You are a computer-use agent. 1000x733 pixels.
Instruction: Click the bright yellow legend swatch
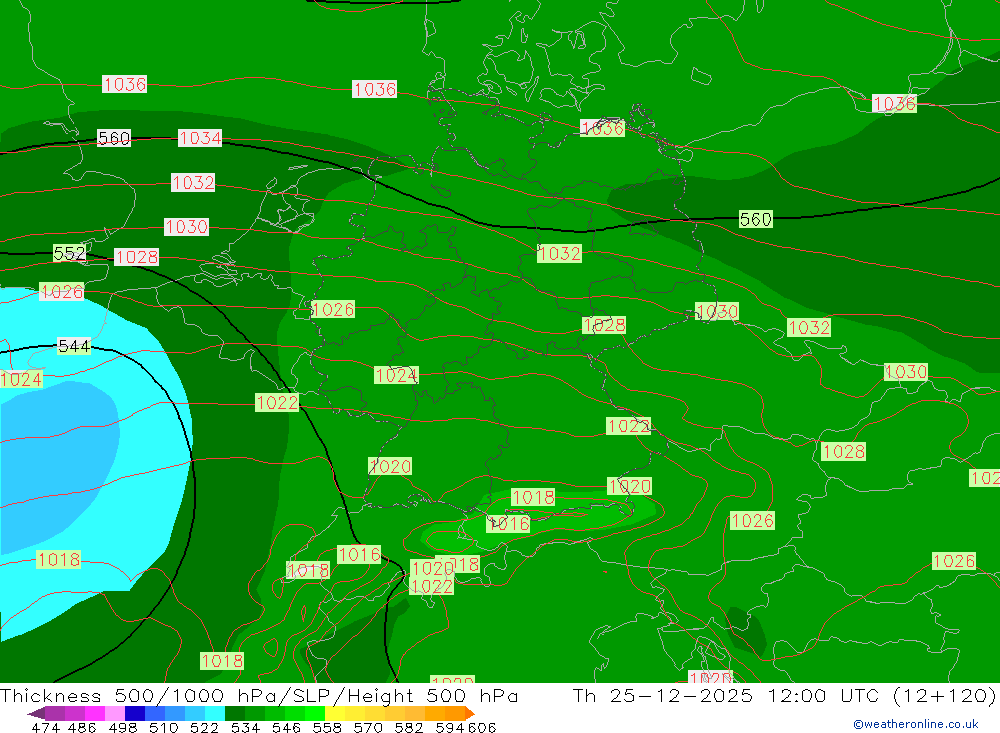click(x=335, y=713)
